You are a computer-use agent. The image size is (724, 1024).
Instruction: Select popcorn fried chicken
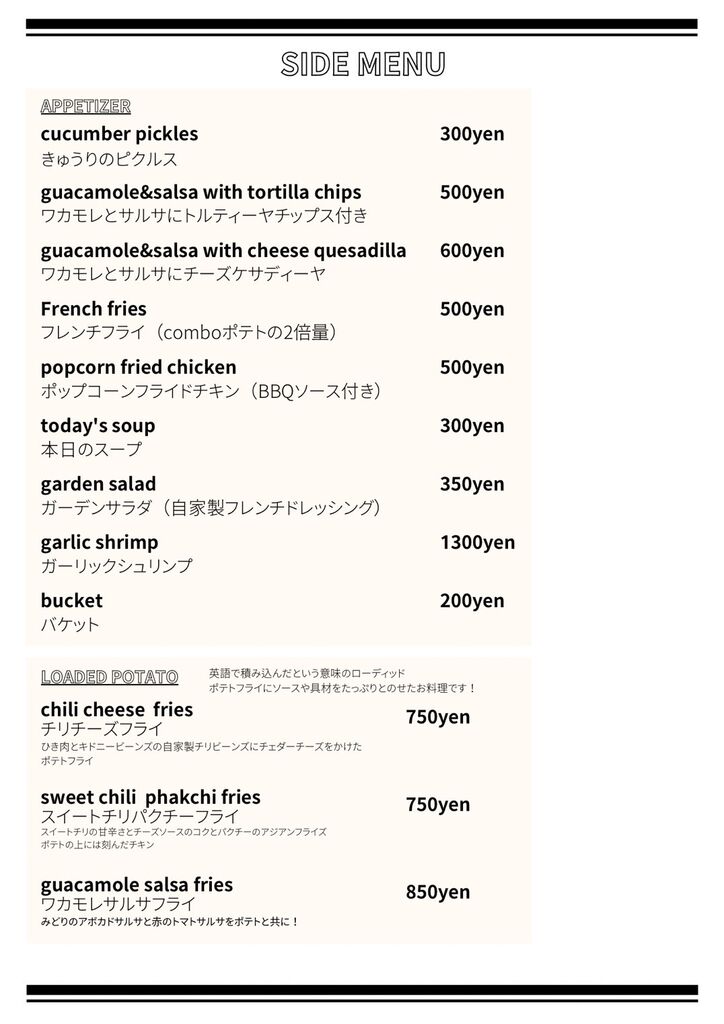tap(138, 368)
